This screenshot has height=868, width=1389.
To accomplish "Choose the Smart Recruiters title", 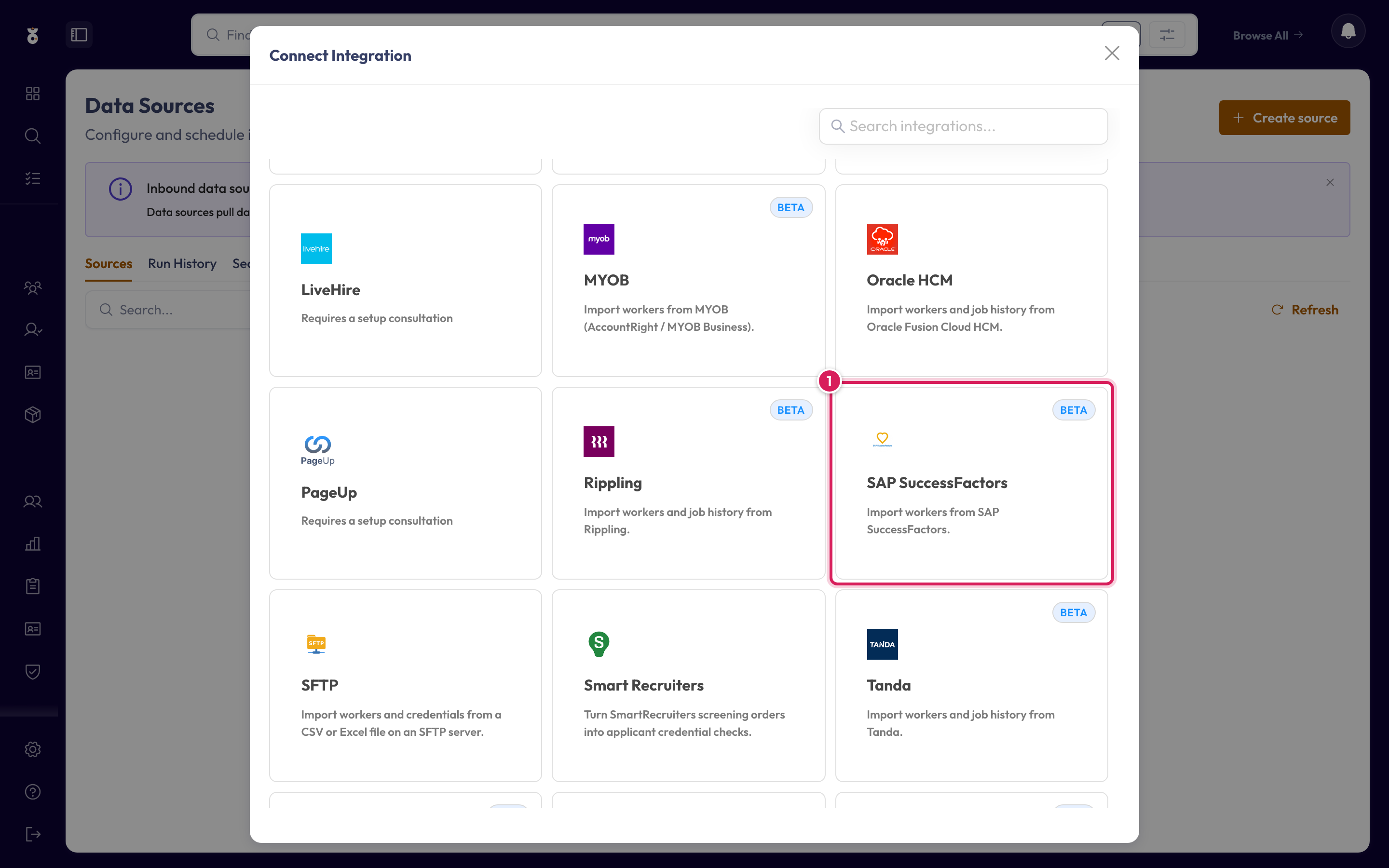I will point(643,685).
